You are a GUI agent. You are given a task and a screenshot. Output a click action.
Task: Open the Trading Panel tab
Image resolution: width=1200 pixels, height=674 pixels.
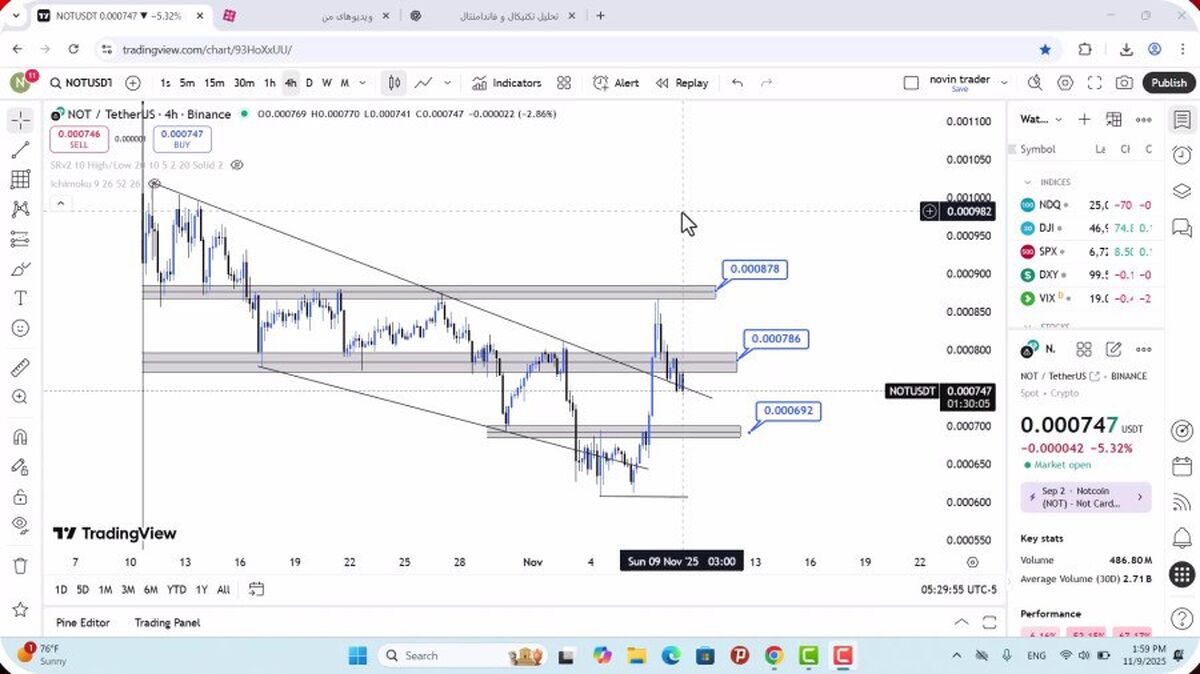167,622
